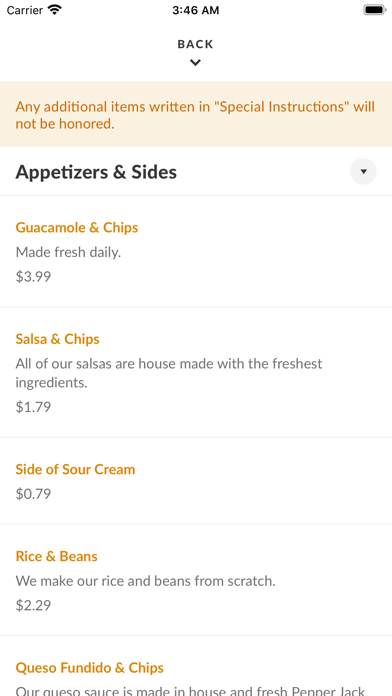Viewport: 392px width, 696px height.
Task: Tap the downward chevron under BACK
Action: click(x=195, y=63)
